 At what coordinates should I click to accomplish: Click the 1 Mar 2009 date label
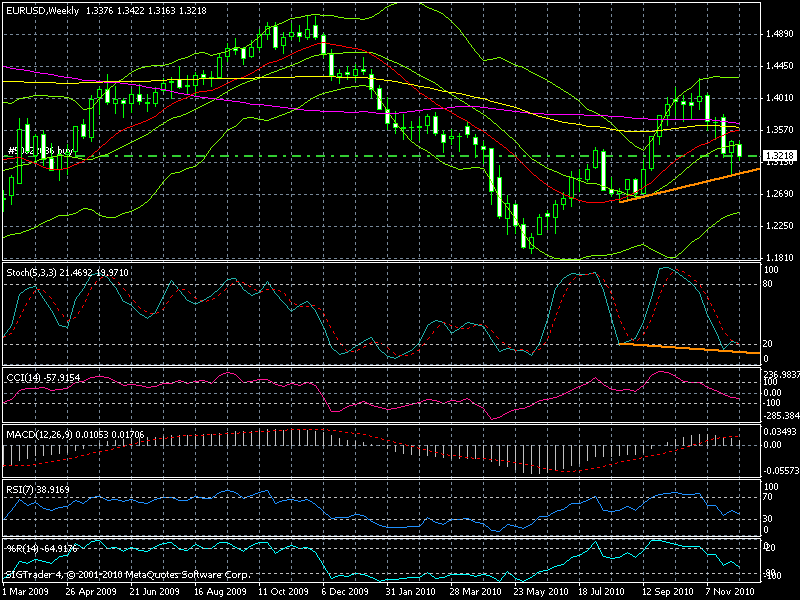click(x=26, y=592)
